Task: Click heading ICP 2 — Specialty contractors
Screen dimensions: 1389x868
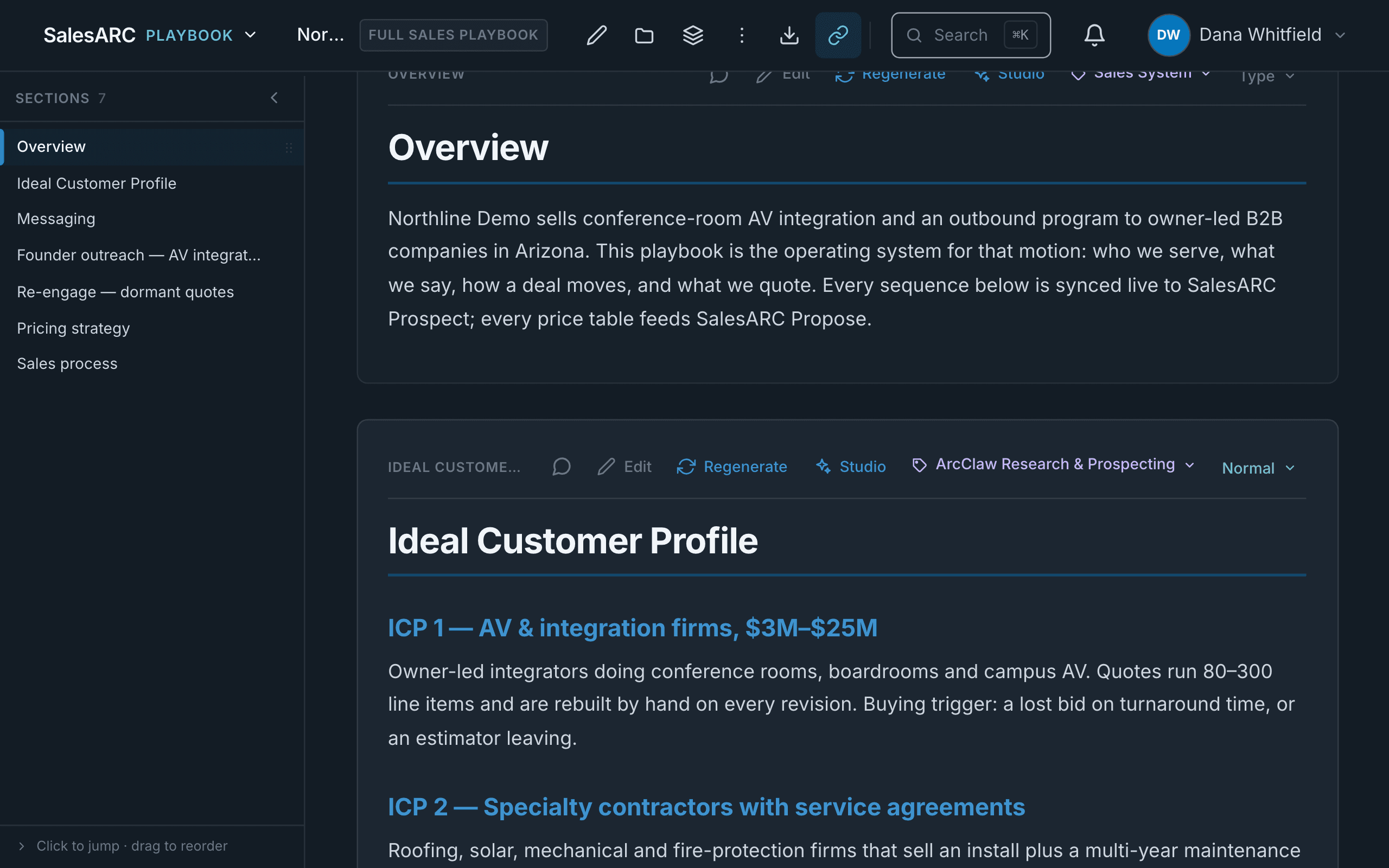Action: (706, 807)
